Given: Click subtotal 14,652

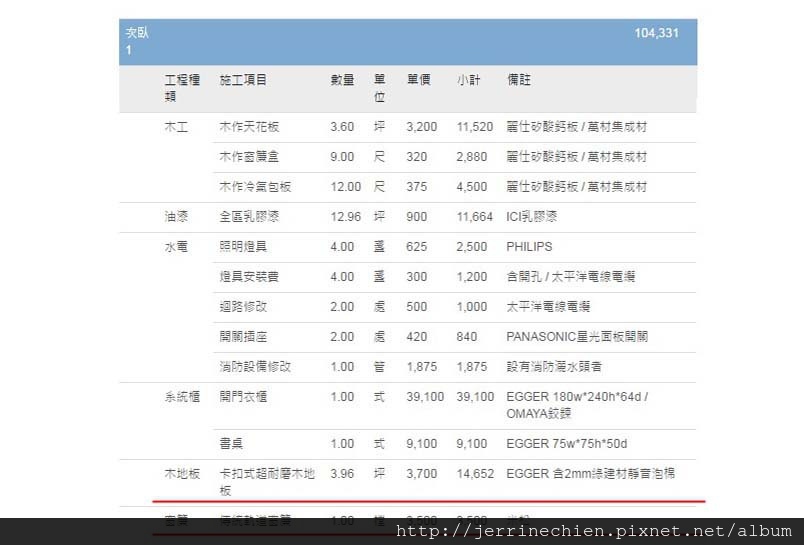Looking at the screenshot, I should tap(475, 473).
